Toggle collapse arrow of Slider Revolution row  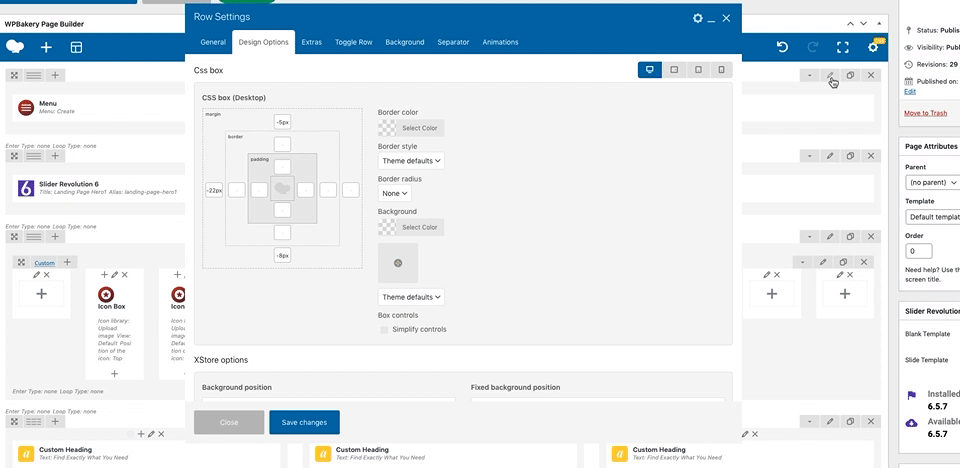click(x=809, y=156)
